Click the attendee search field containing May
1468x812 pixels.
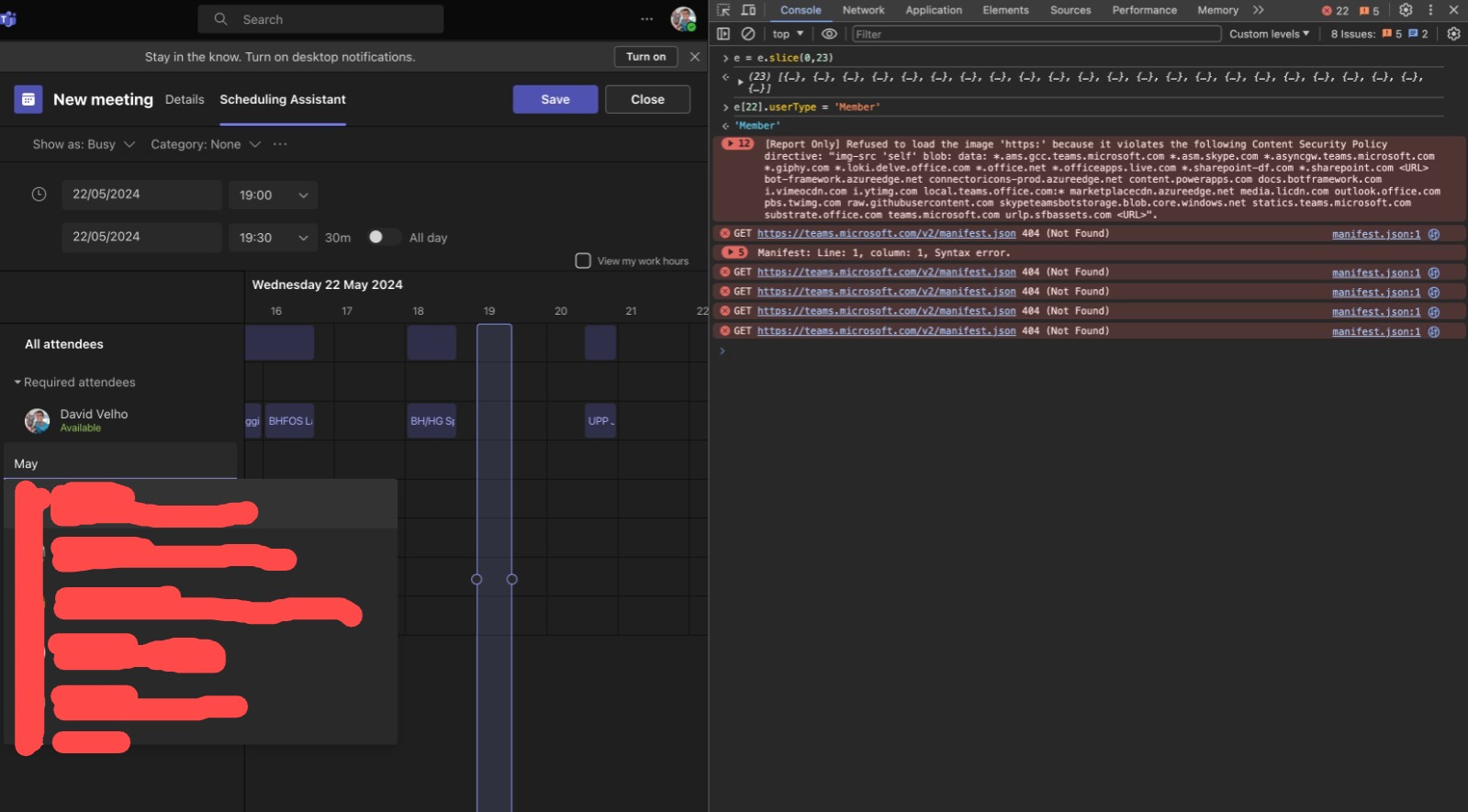[x=120, y=463]
